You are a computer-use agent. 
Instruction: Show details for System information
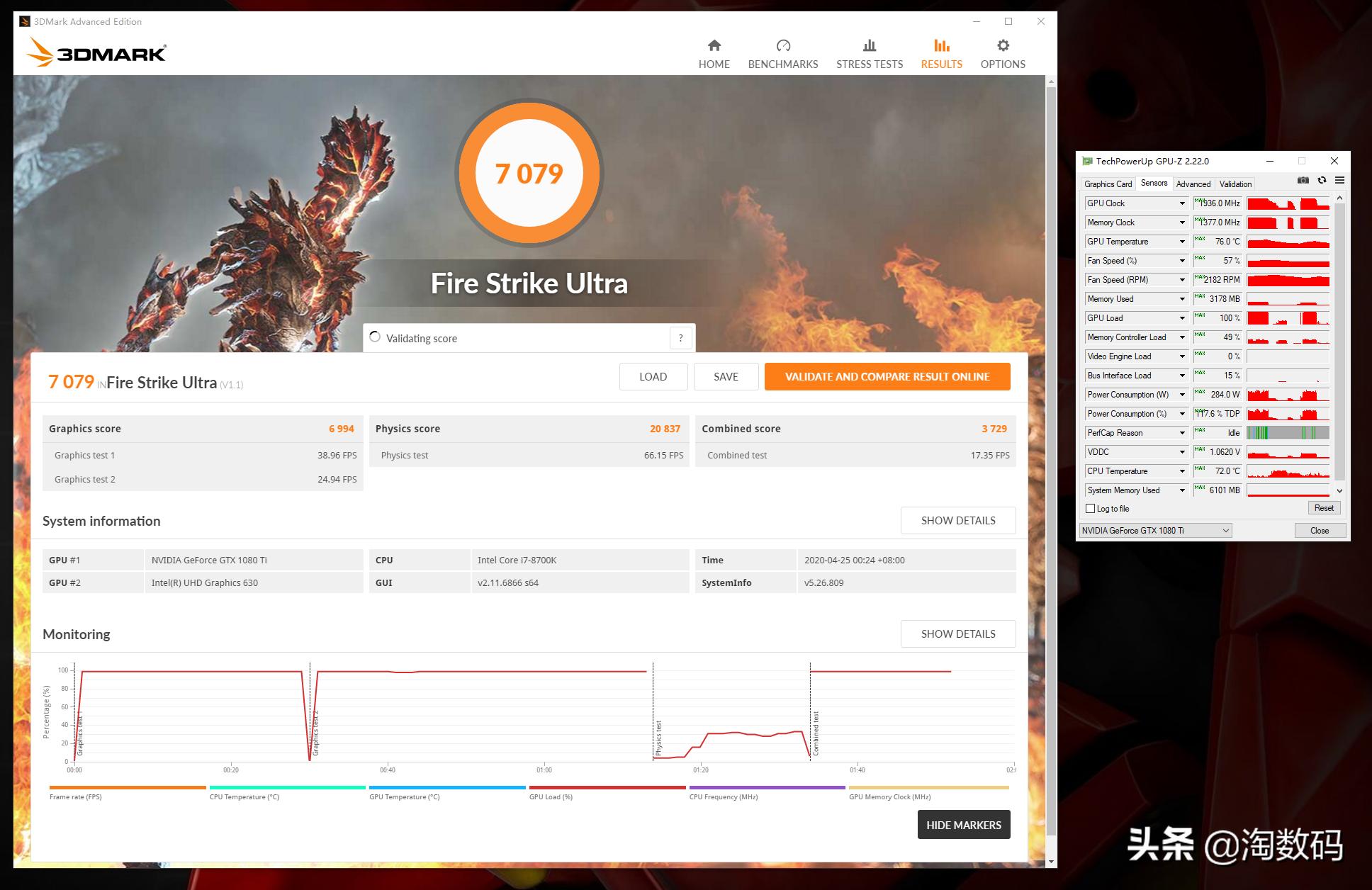957,521
